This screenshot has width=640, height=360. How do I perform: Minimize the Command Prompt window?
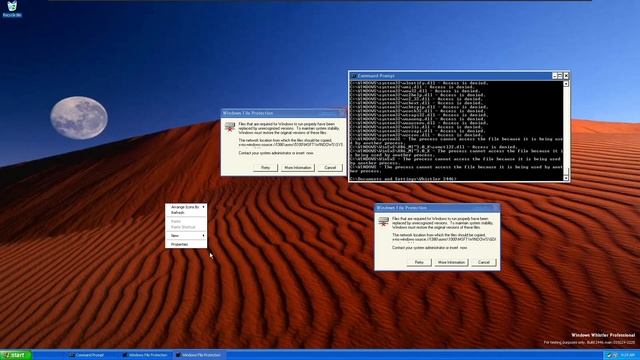(x=554, y=76)
